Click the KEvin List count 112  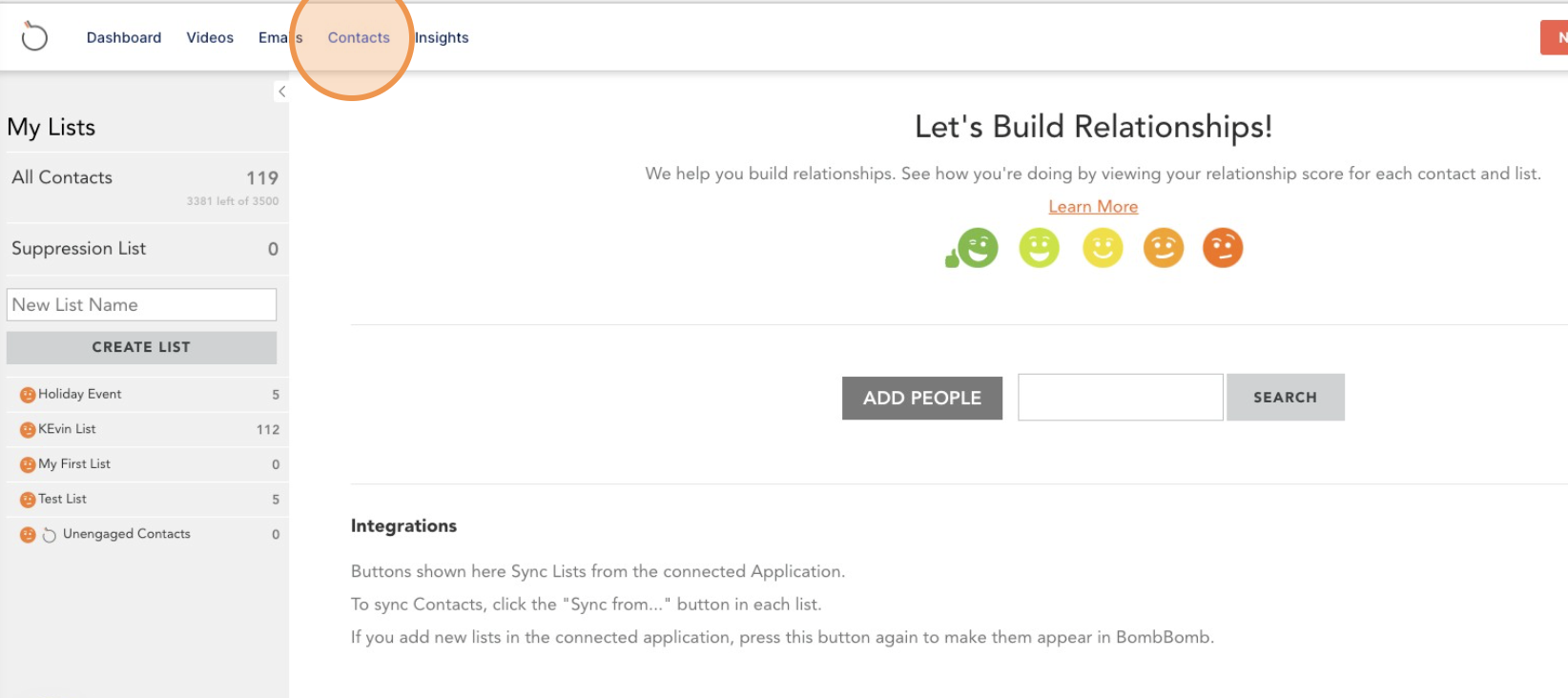click(x=268, y=430)
